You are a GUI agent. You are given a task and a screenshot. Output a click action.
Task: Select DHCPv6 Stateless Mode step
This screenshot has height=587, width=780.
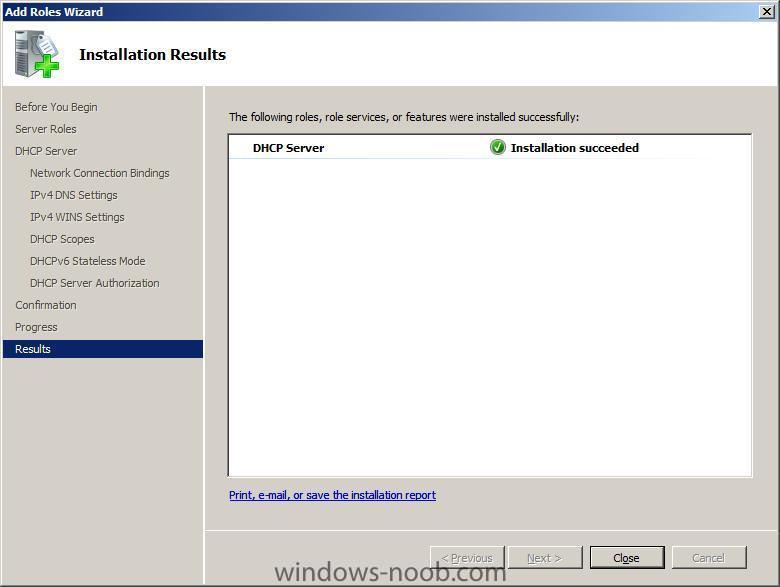(88, 261)
